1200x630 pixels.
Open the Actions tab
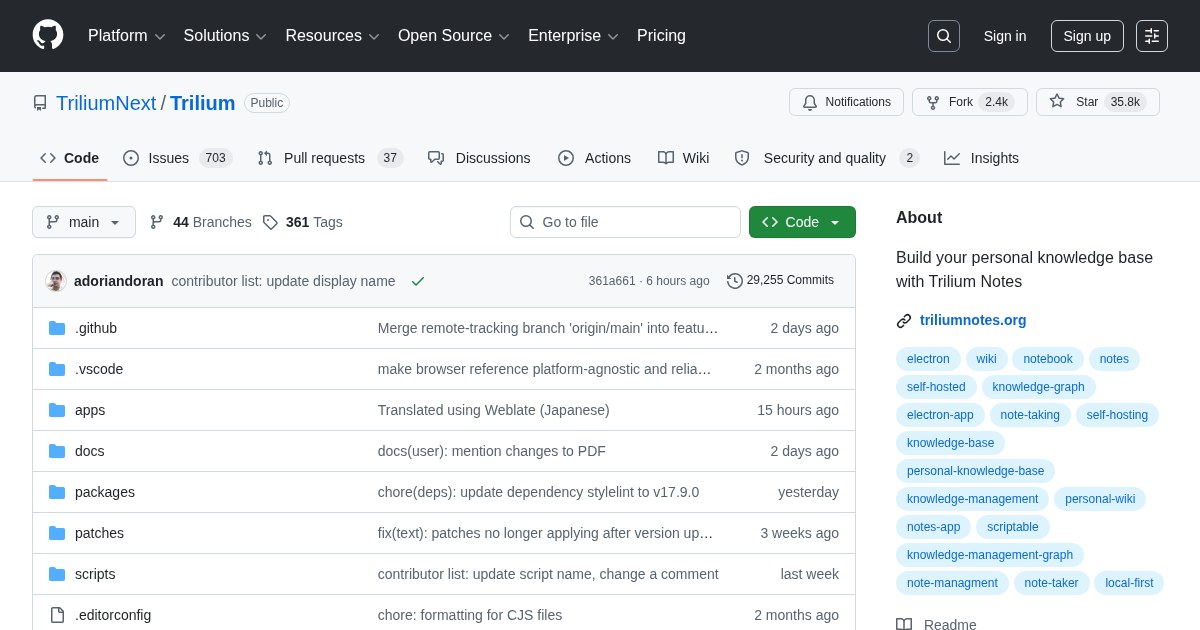pyautogui.click(x=594, y=158)
